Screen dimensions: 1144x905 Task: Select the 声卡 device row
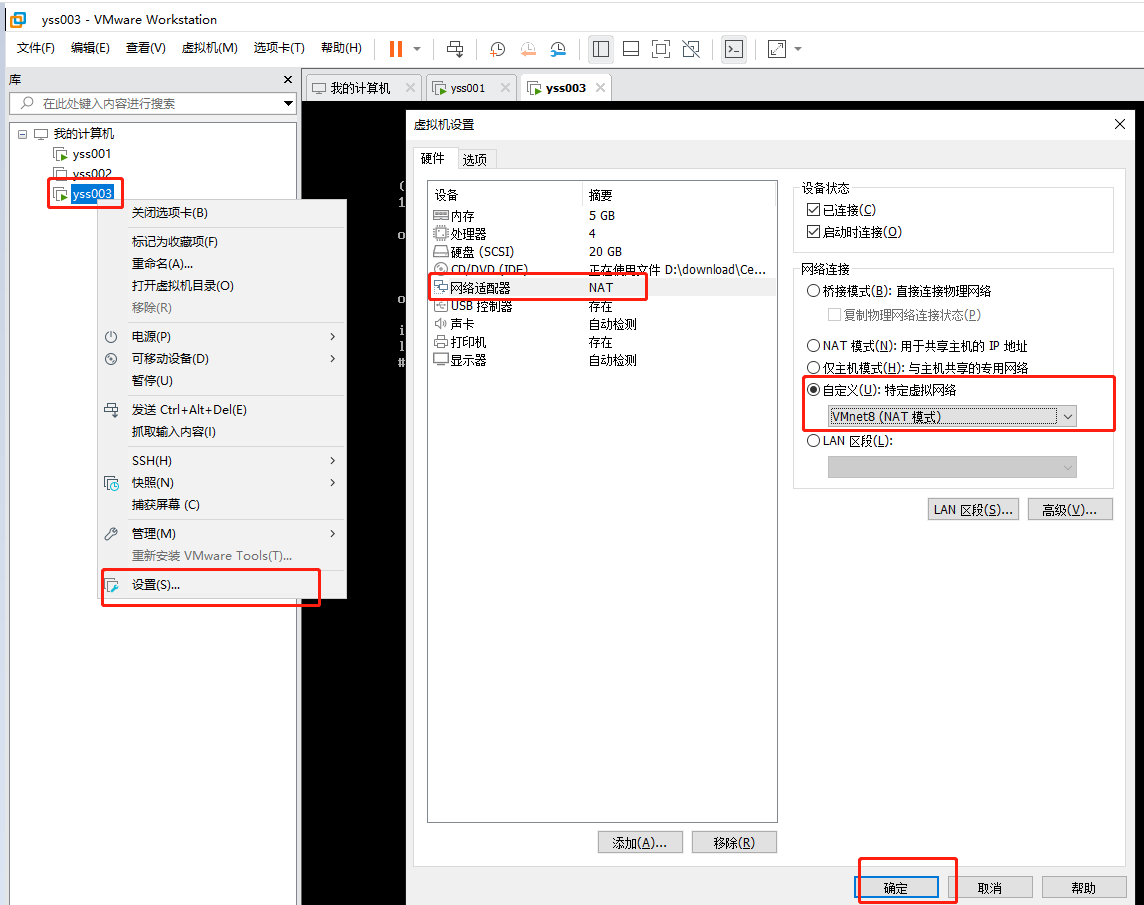coord(602,325)
